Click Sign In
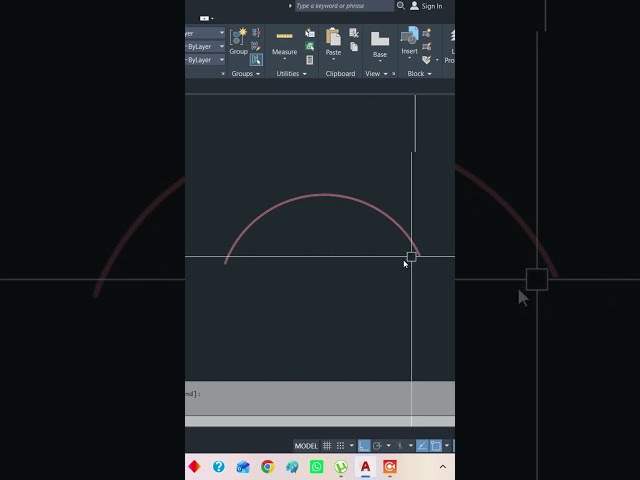 pos(431,6)
